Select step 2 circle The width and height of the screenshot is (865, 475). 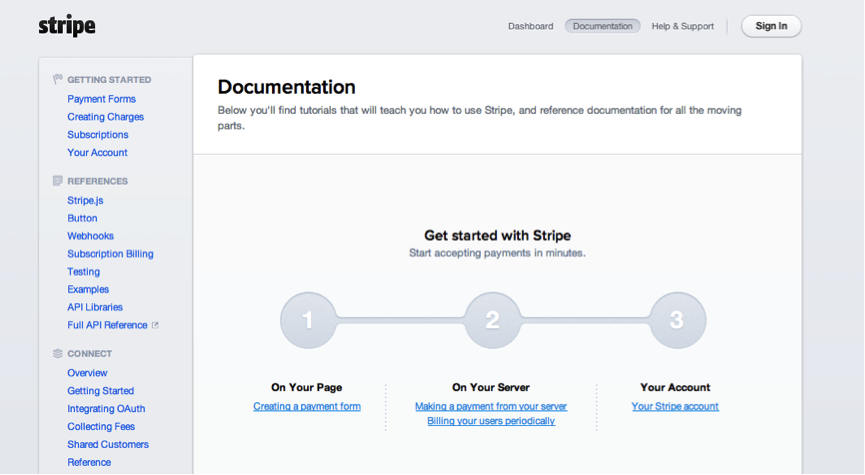[x=493, y=321]
